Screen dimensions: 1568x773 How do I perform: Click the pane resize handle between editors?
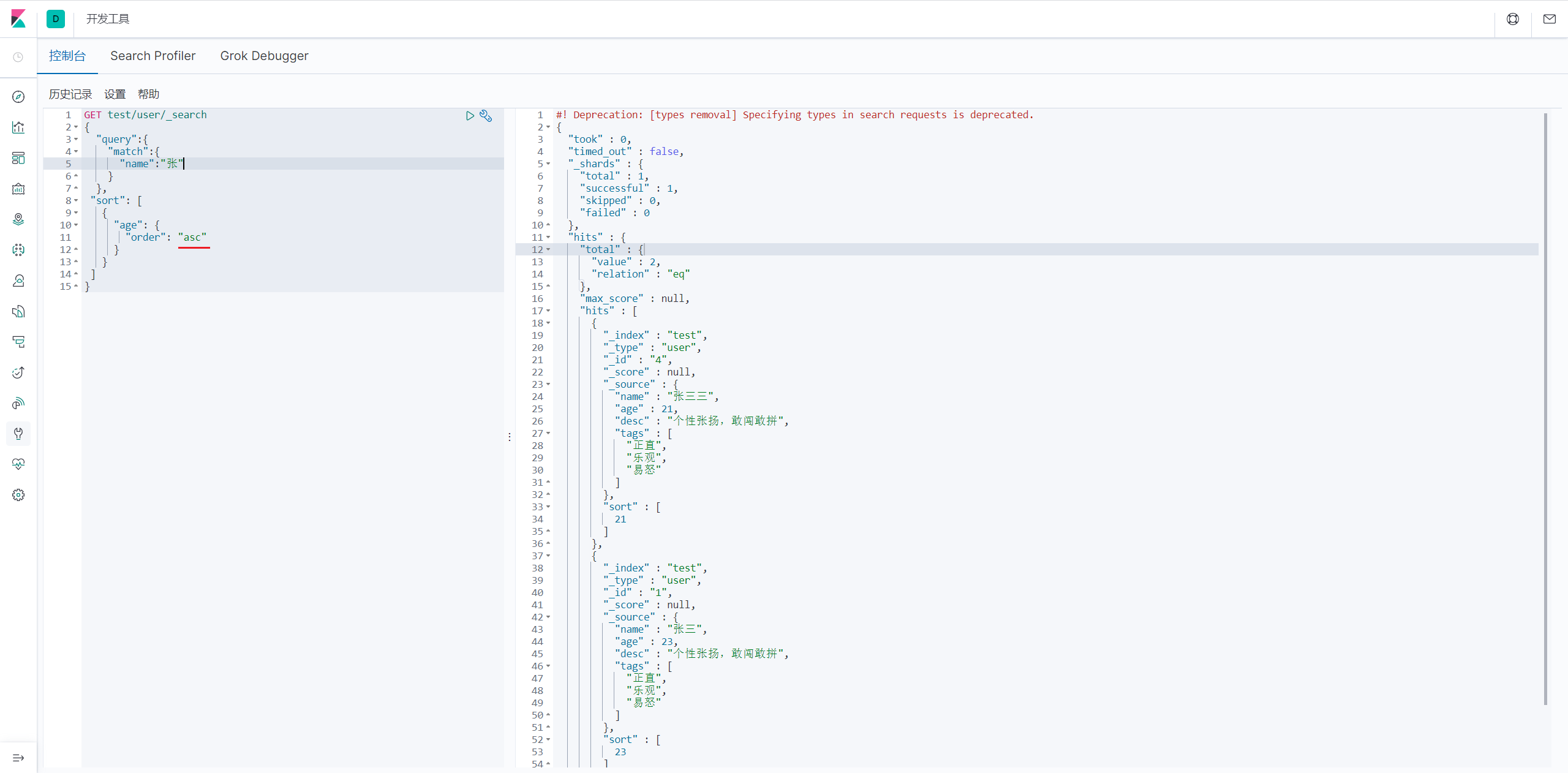pyautogui.click(x=510, y=437)
